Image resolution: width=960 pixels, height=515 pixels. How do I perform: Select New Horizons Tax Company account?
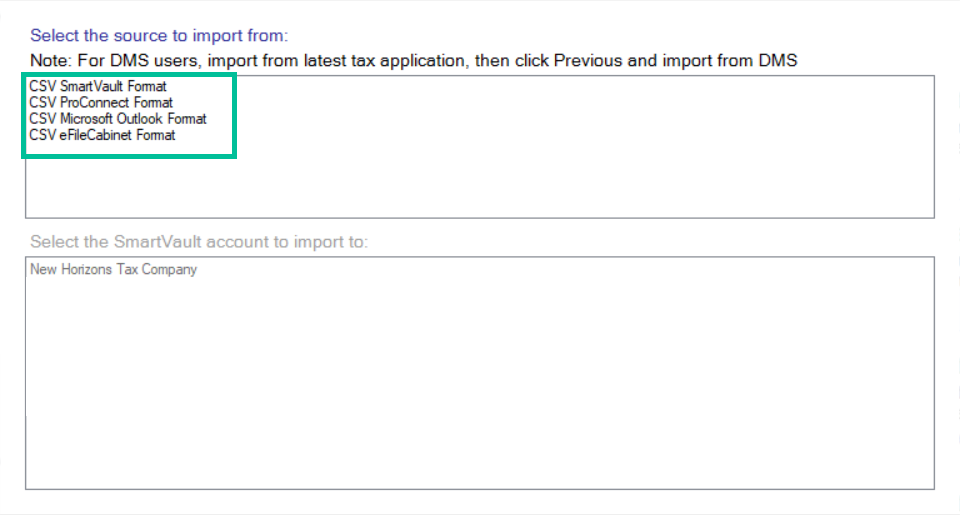click(114, 269)
